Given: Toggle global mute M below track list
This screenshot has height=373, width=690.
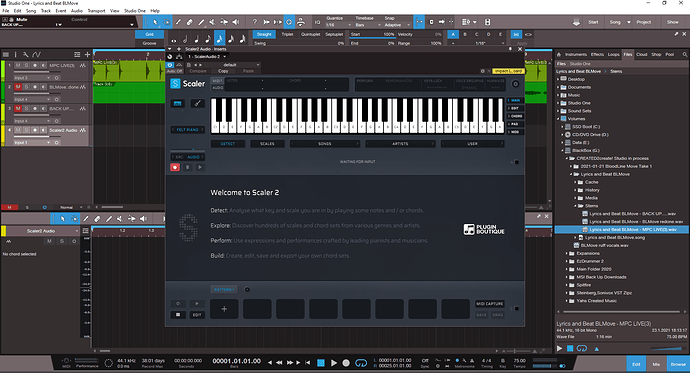Looking at the screenshot, I should tap(10, 207).
